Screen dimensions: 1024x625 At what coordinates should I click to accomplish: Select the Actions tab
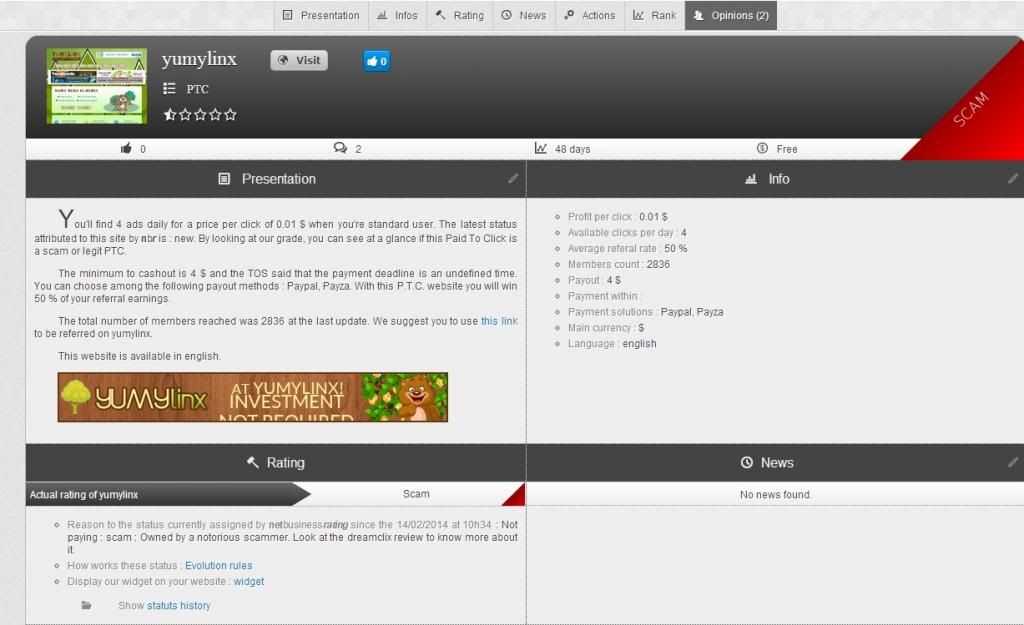(590, 15)
